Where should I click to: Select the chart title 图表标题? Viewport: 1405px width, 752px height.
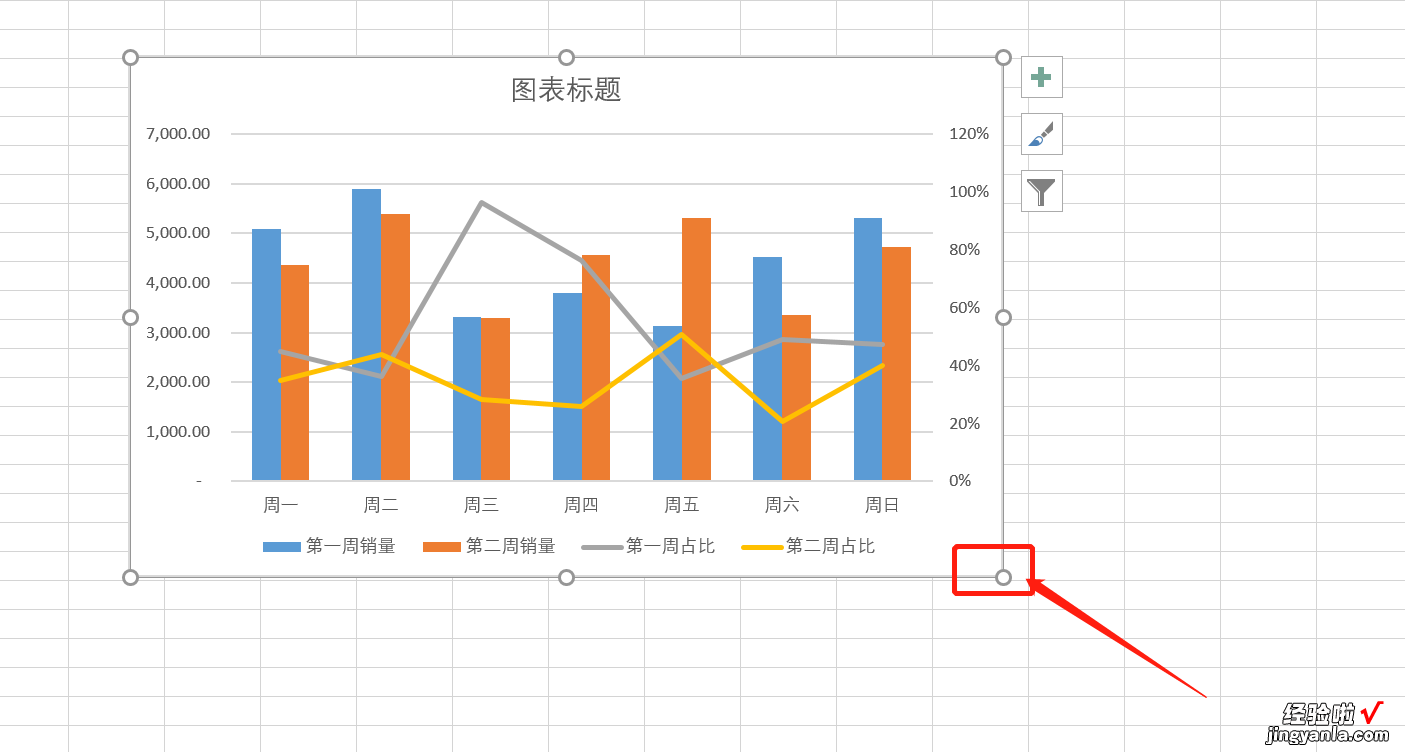566,90
